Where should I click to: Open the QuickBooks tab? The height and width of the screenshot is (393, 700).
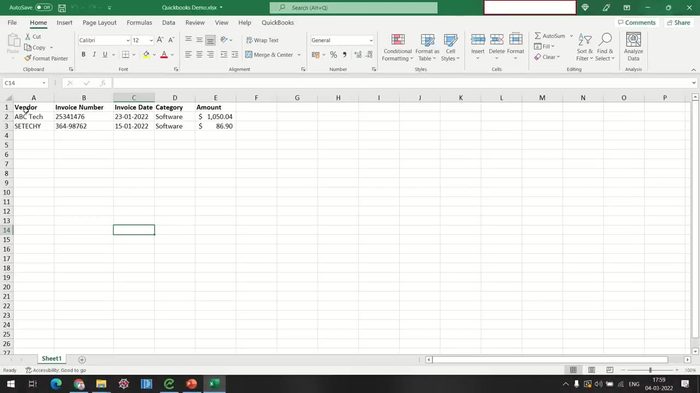click(278, 22)
